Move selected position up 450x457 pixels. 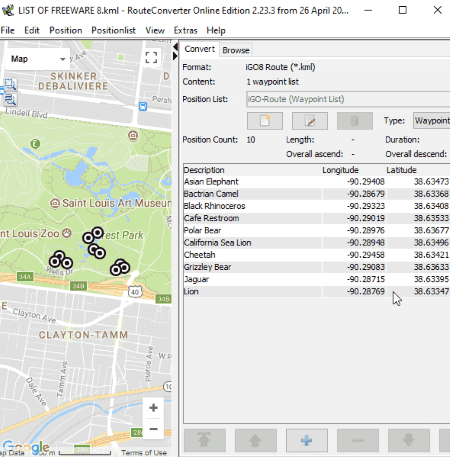point(256,440)
